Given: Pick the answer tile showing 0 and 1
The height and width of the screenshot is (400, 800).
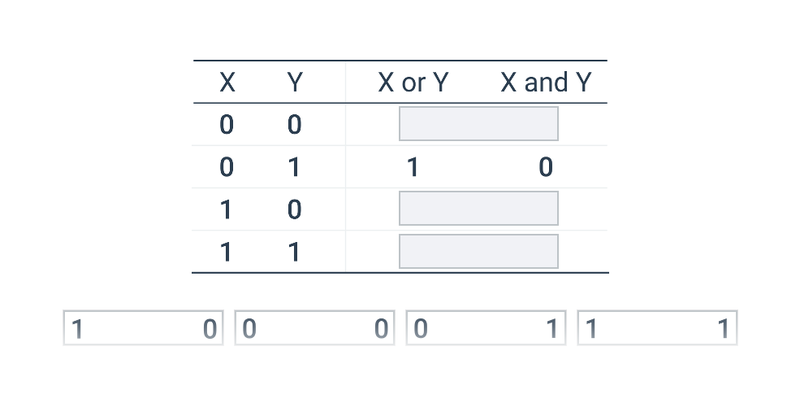Looking at the screenshot, I should coord(486,328).
